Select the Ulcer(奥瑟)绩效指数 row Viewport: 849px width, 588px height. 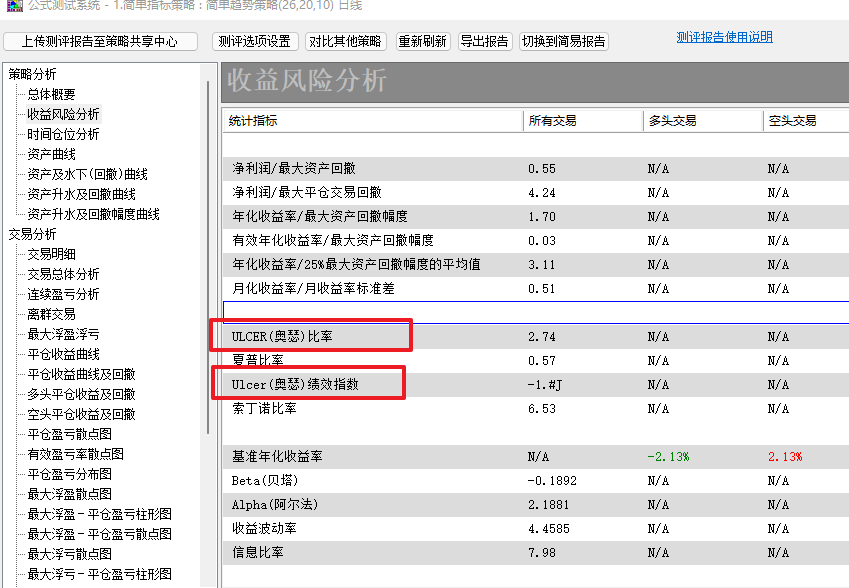536,384
